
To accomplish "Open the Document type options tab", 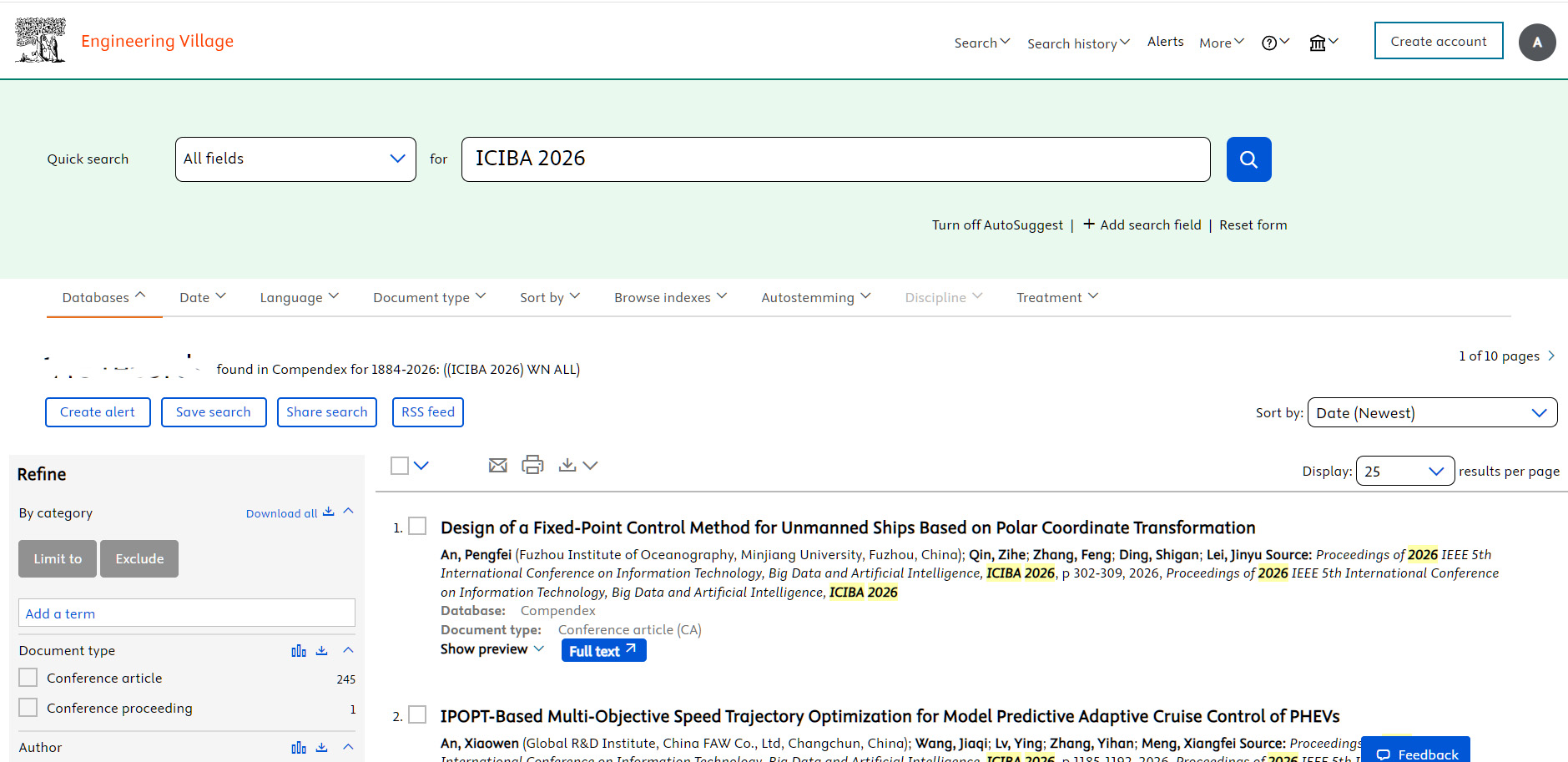I will (x=429, y=297).
